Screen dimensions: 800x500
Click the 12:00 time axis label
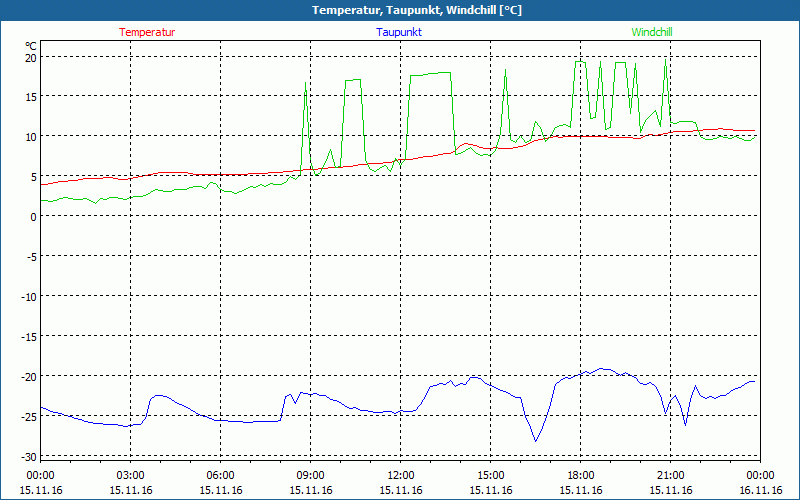click(x=401, y=476)
